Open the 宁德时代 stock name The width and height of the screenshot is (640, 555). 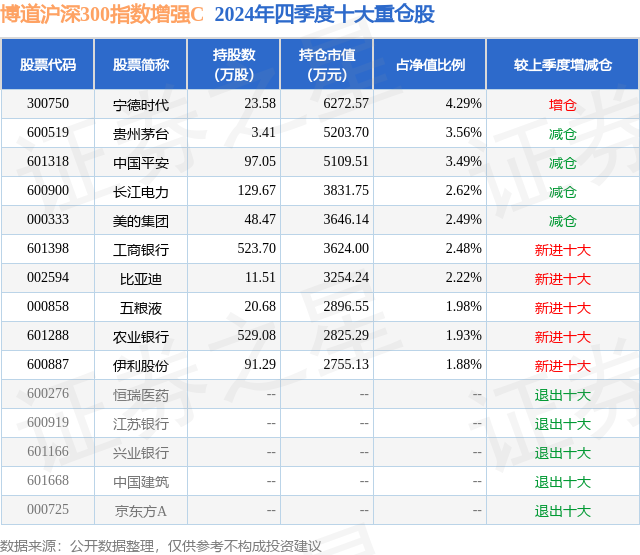tap(141, 105)
